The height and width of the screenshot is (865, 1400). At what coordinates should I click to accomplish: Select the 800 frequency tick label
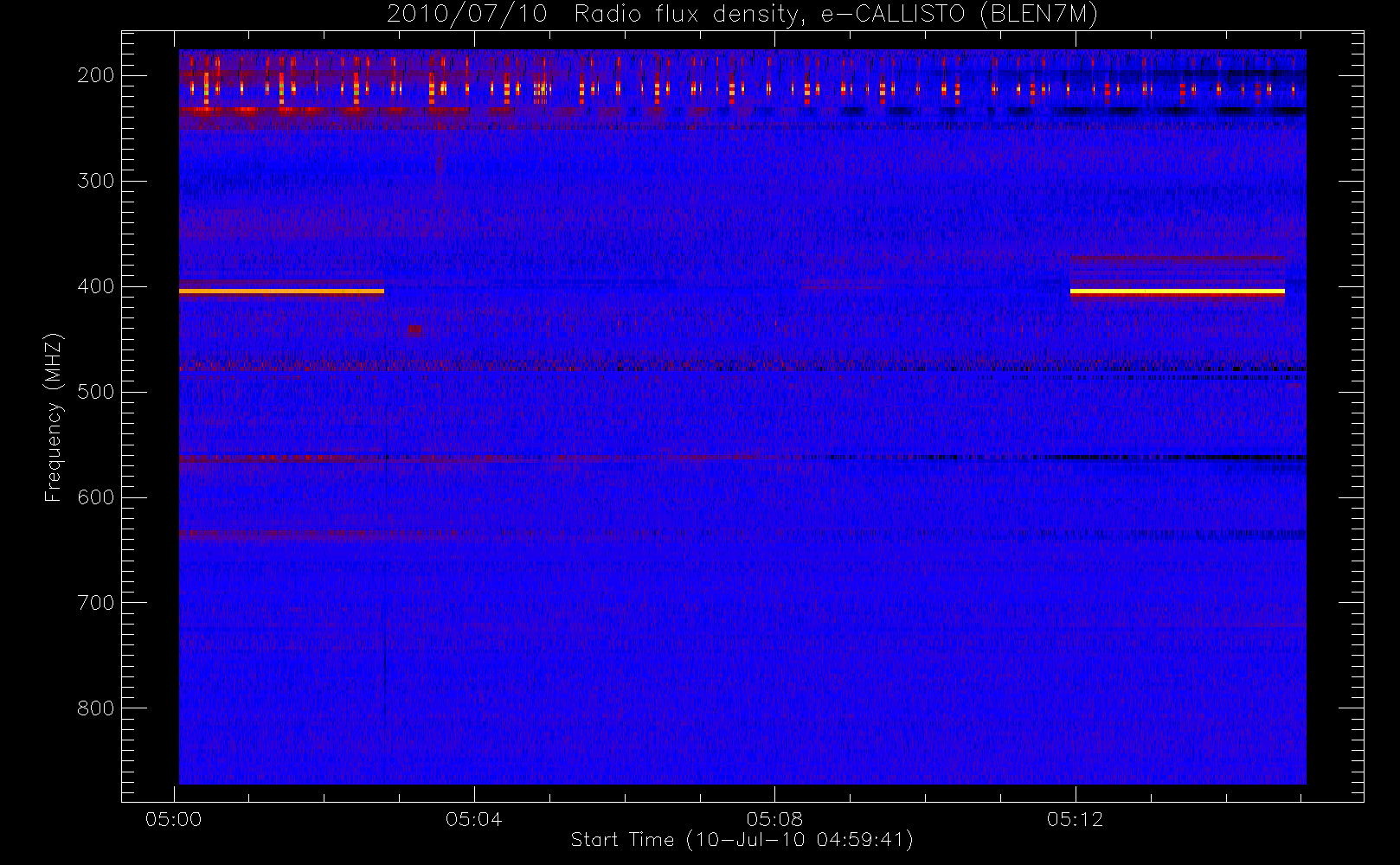click(95, 708)
